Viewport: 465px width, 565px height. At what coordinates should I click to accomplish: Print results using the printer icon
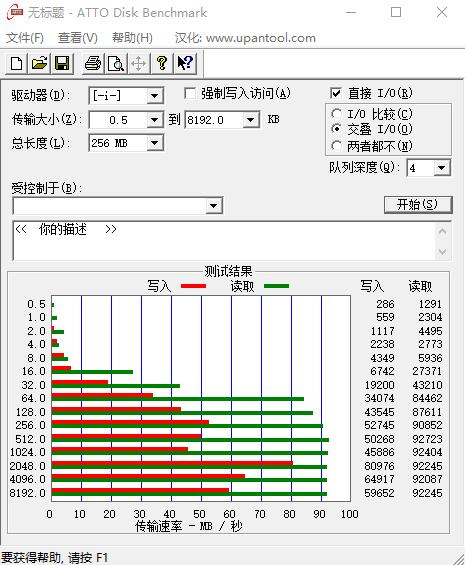coord(93,63)
